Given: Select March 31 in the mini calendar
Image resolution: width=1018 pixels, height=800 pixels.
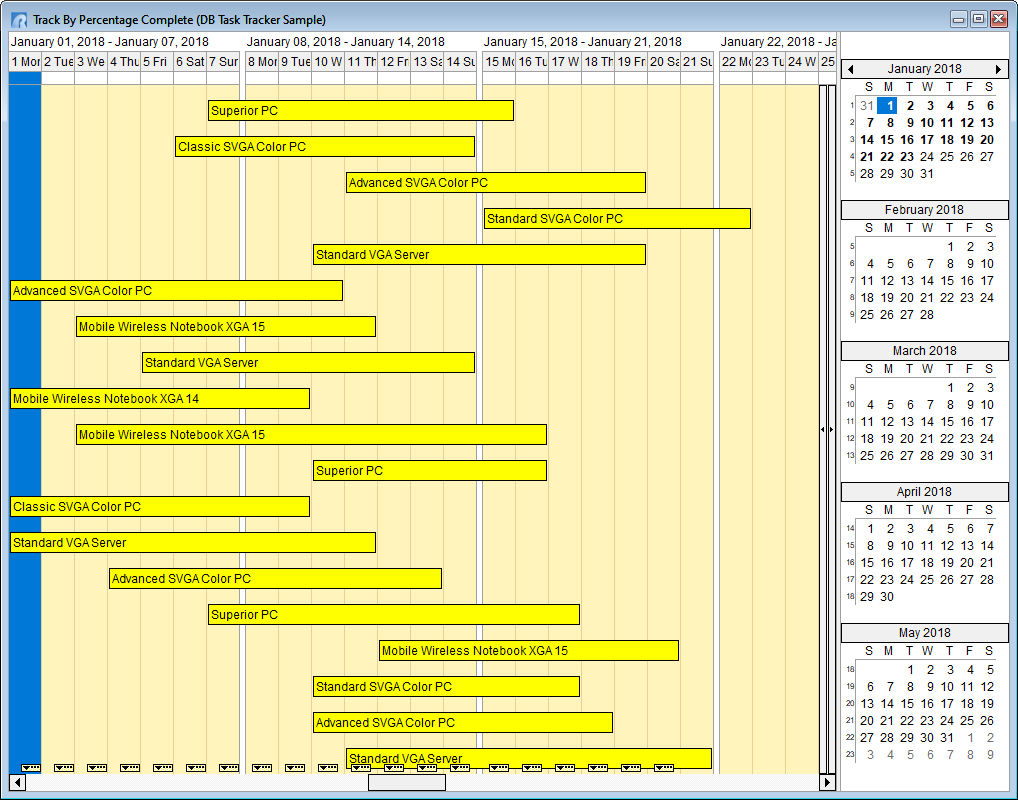Looking at the screenshot, I should 987,456.
